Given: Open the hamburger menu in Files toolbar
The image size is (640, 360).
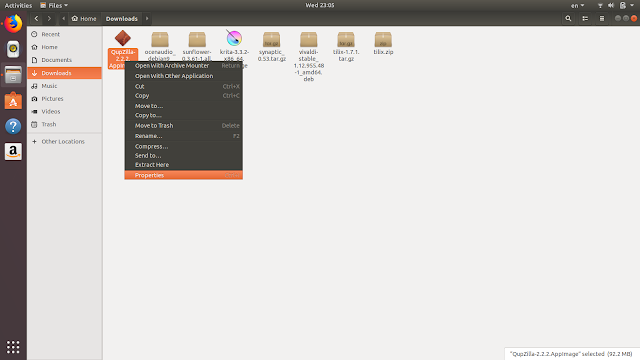Looking at the screenshot, I should coord(602,18).
